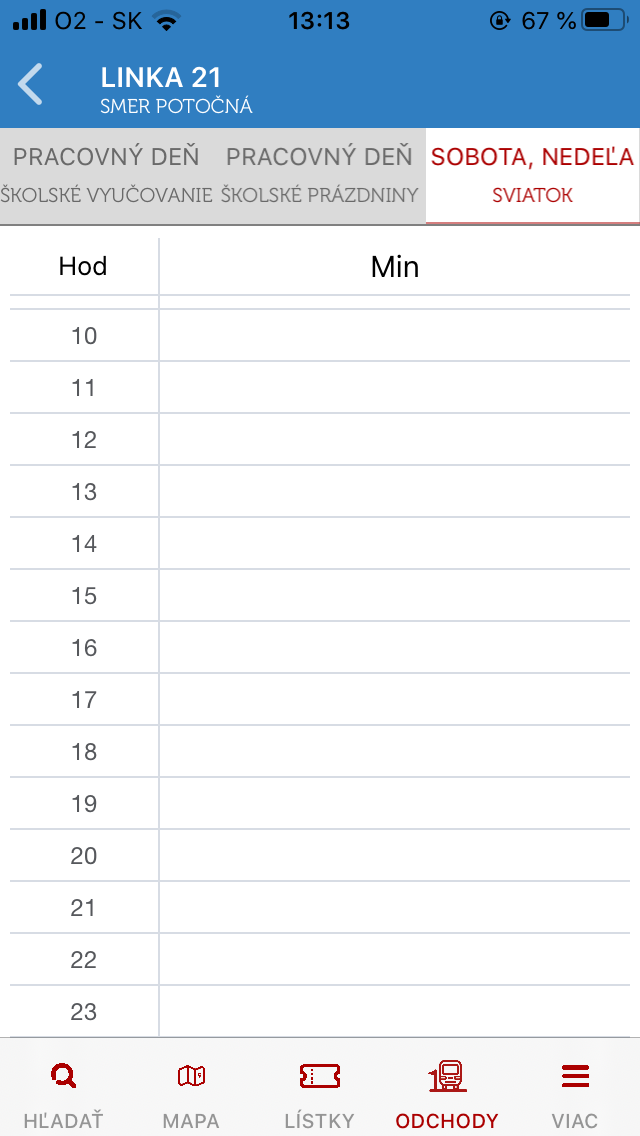640x1136 pixels.
Task: Tap the Min column header
Action: click(394, 266)
